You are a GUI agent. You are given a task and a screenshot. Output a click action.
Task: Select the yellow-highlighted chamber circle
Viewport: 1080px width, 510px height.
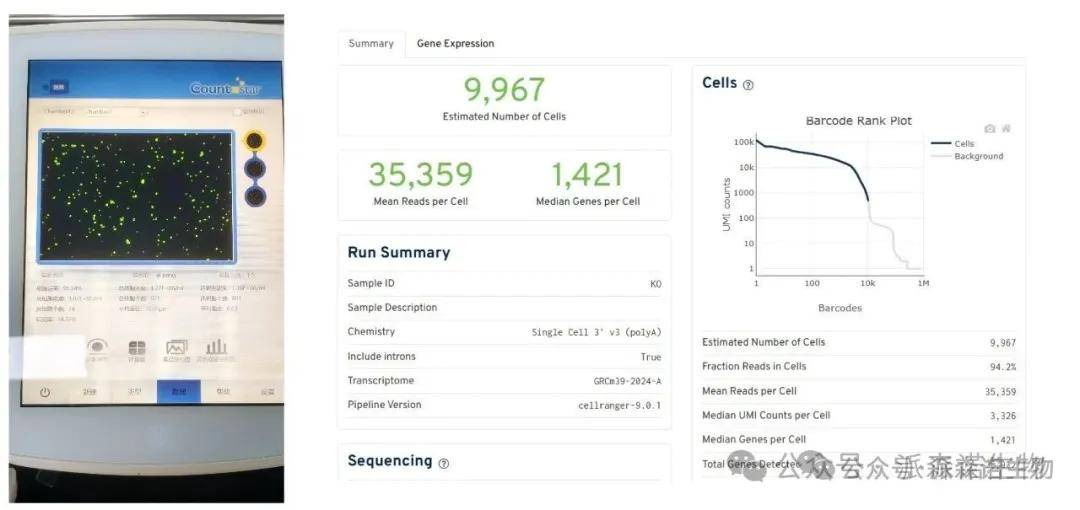tap(255, 141)
